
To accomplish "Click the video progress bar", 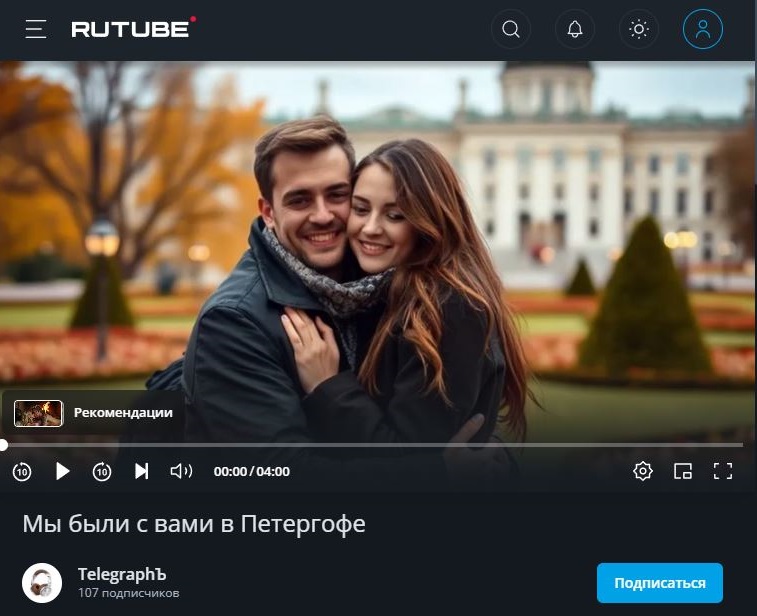I will [372, 445].
